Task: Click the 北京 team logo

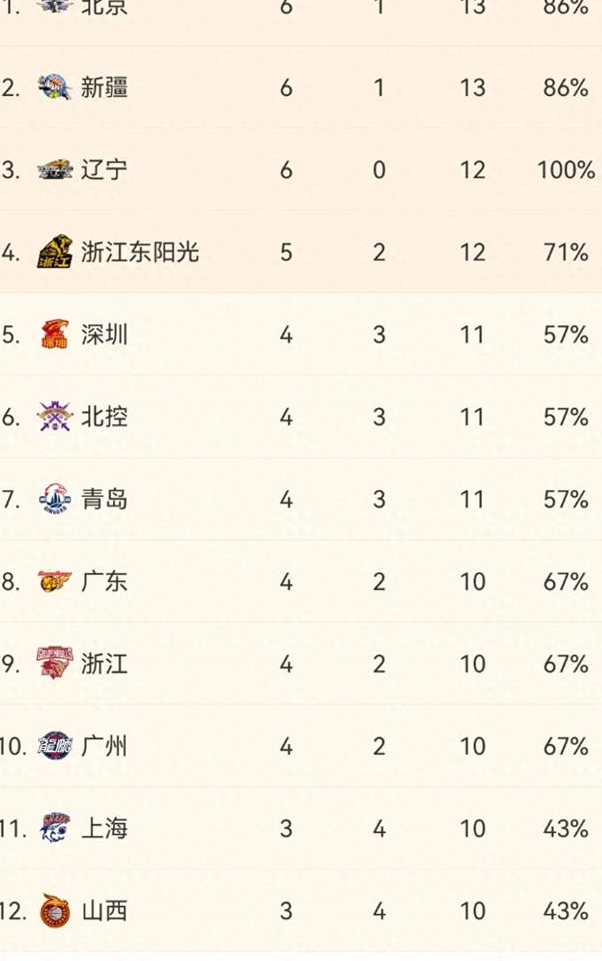Action: point(56,9)
